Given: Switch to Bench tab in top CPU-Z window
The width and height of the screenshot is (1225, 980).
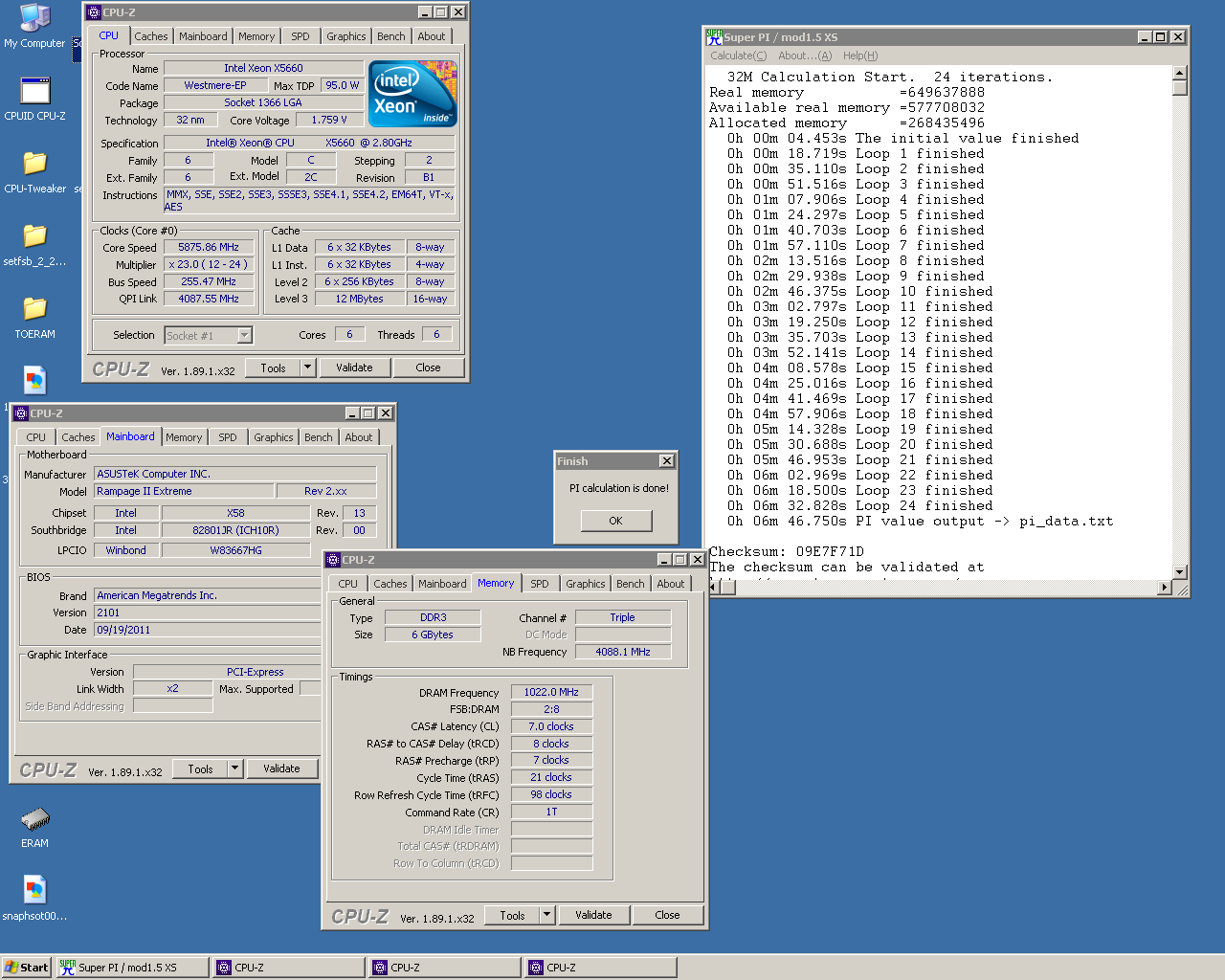Looking at the screenshot, I should [x=391, y=36].
